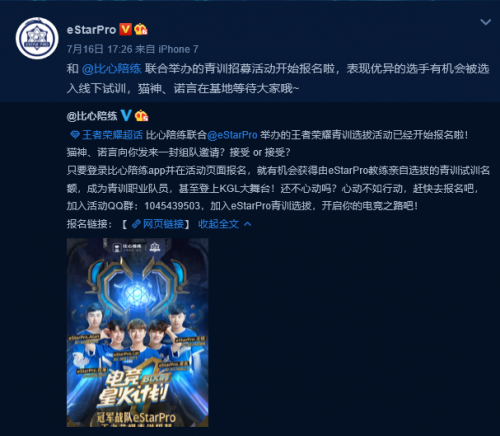Click the chain link icon before 网页链接
500x436 pixels.
136,224
